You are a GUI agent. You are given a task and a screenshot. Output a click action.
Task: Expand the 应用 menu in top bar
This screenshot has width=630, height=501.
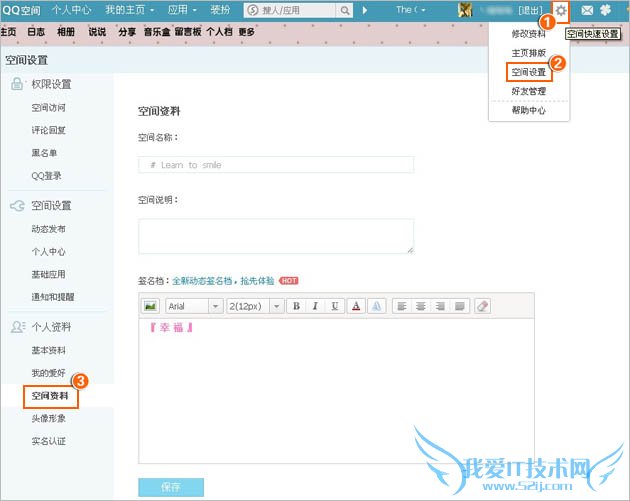pyautogui.click(x=182, y=9)
